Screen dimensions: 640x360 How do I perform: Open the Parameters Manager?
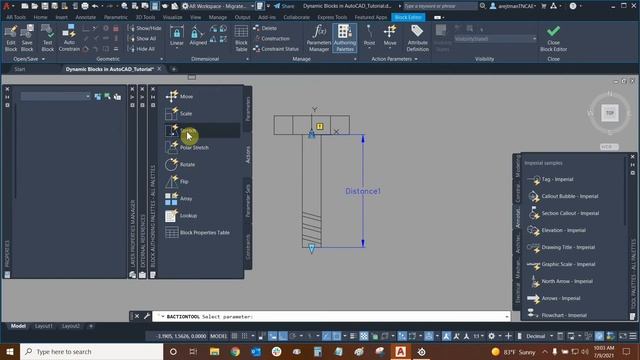[319, 38]
